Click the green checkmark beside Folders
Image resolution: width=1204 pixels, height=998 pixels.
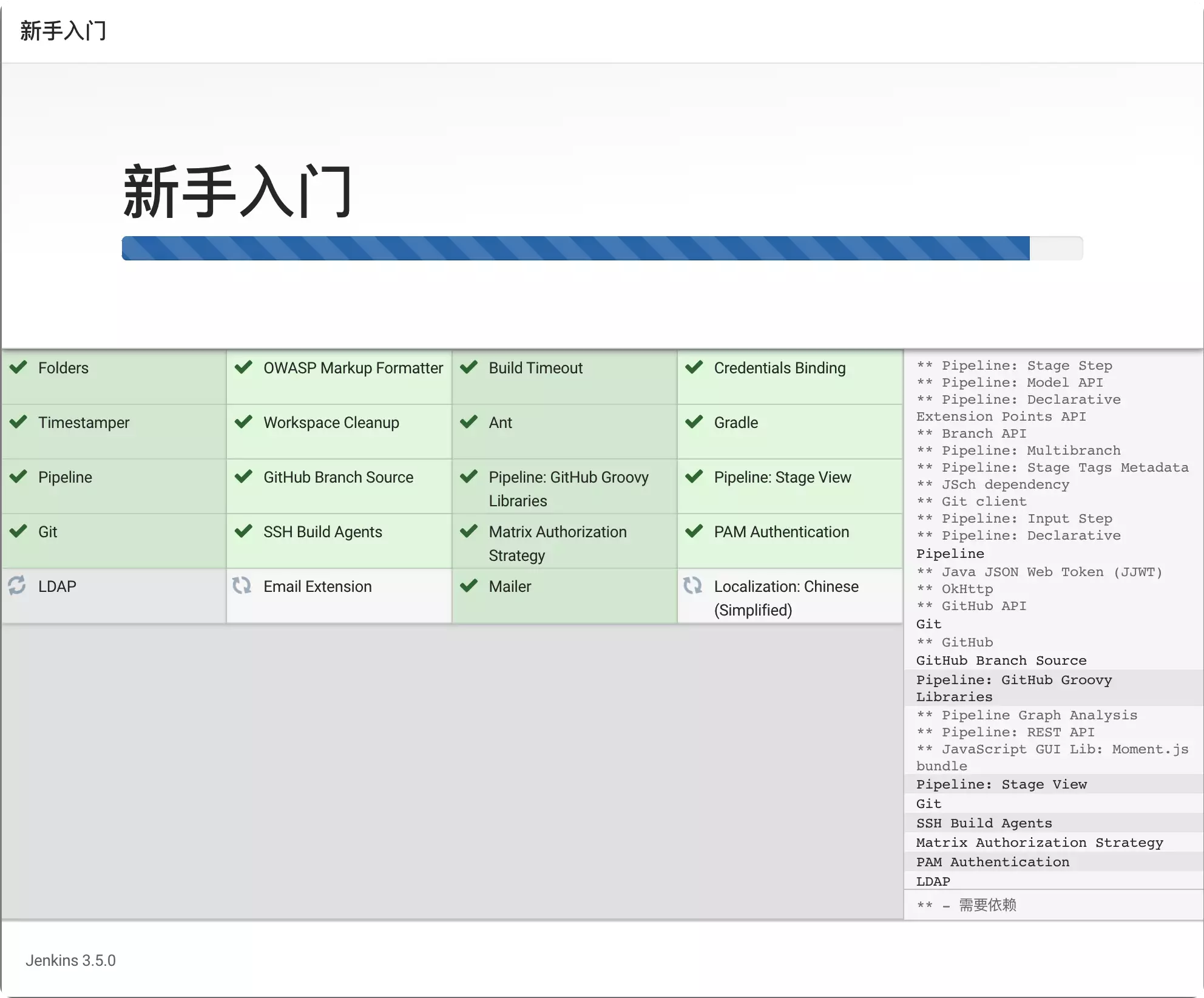[19, 367]
